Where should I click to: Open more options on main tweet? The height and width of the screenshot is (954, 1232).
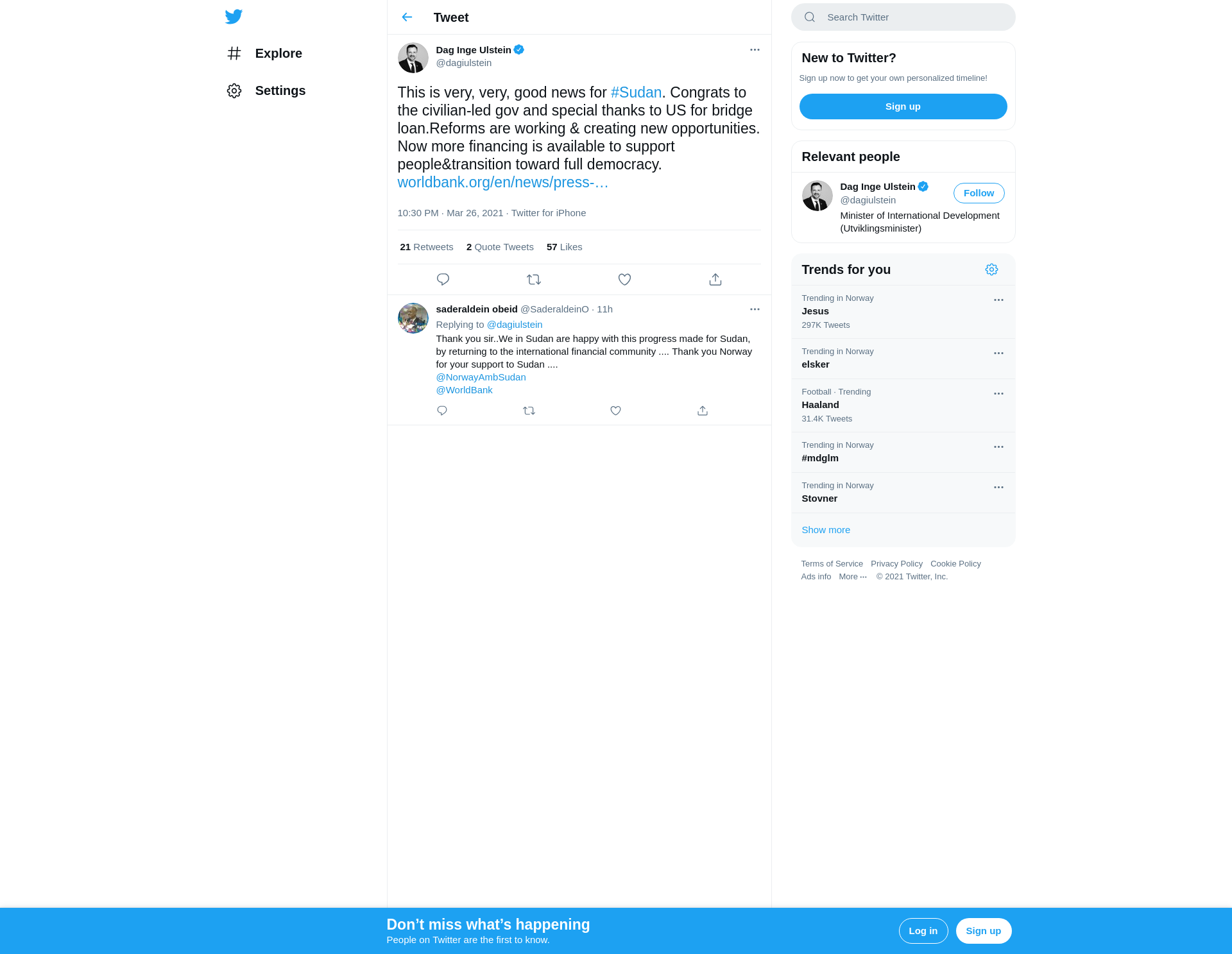pos(755,50)
